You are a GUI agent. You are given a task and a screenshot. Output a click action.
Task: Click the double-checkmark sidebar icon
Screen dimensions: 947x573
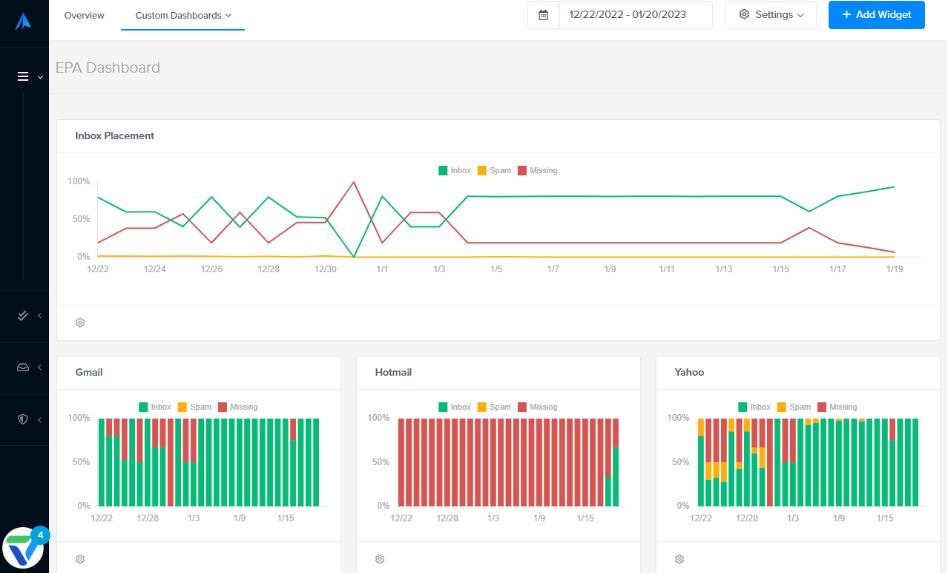[23, 316]
